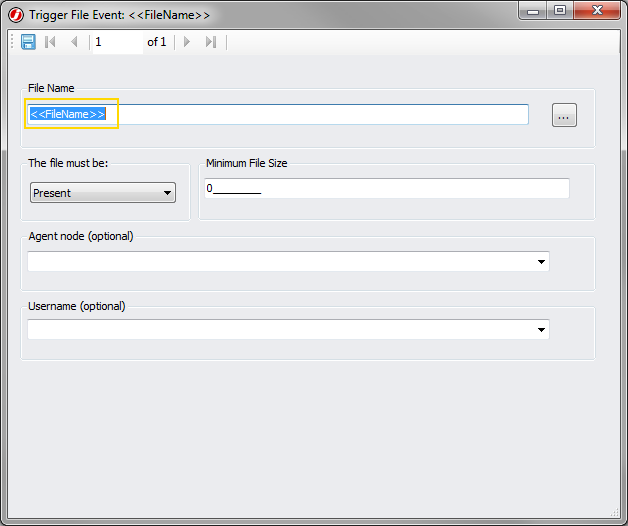Click the 'The file must be:' label

coord(68,163)
